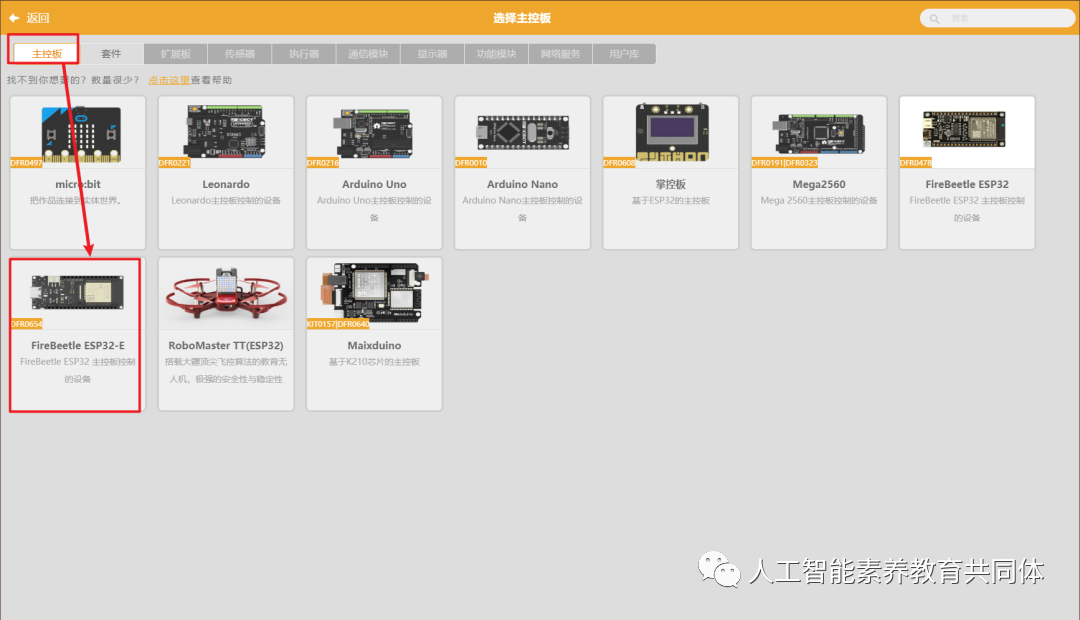Go back via 返回 button
This screenshot has width=1080, height=620.
[x=29, y=18]
